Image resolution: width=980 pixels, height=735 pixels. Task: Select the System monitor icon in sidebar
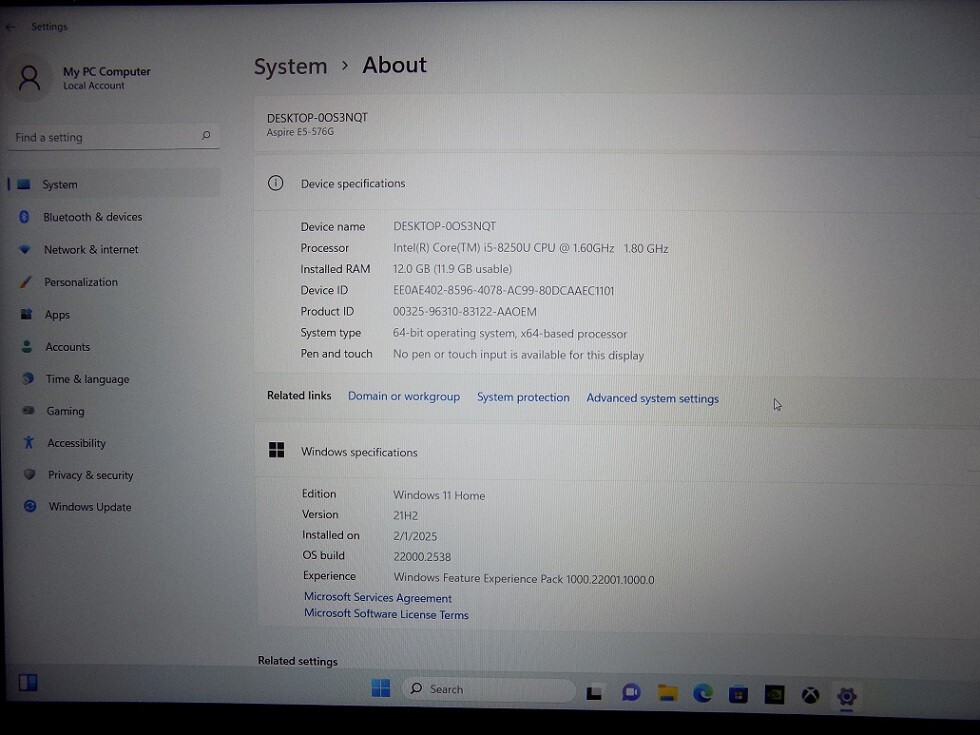pyautogui.click(x=24, y=184)
